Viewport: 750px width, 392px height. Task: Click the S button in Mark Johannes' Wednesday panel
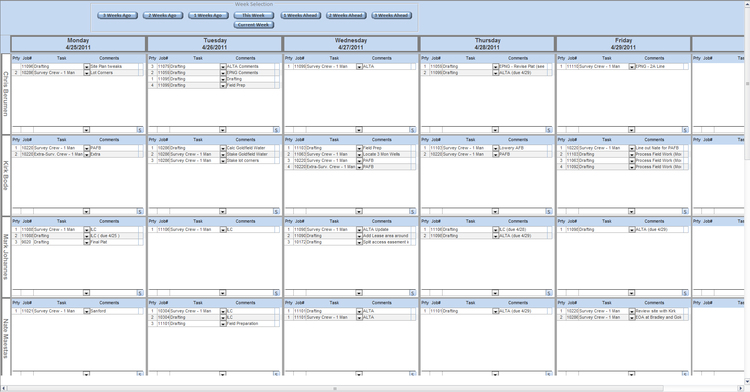point(412,293)
